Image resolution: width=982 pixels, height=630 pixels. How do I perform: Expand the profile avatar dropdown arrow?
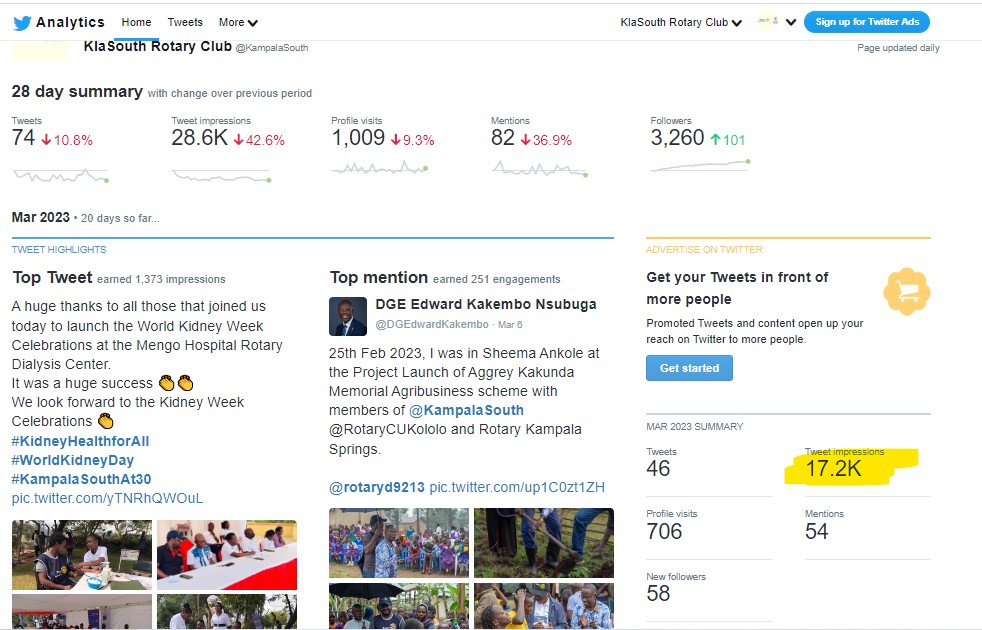click(x=791, y=23)
